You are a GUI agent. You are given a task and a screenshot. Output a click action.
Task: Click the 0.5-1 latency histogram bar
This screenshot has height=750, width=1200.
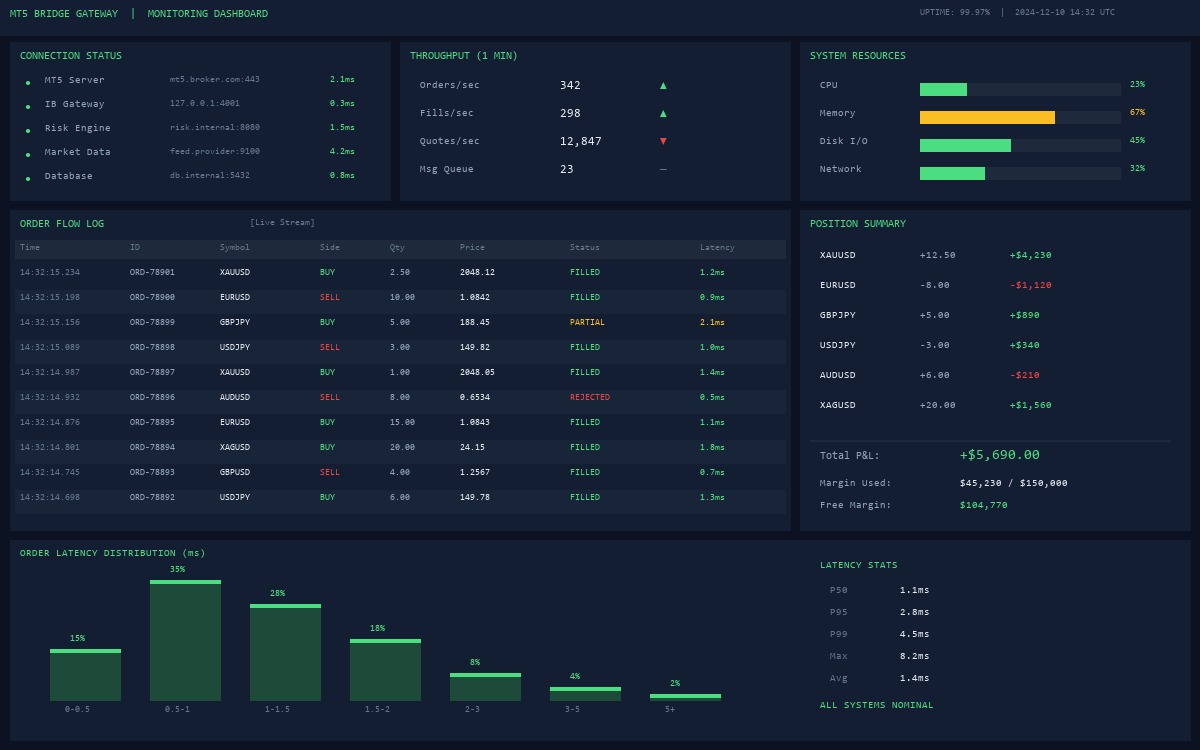(185, 639)
